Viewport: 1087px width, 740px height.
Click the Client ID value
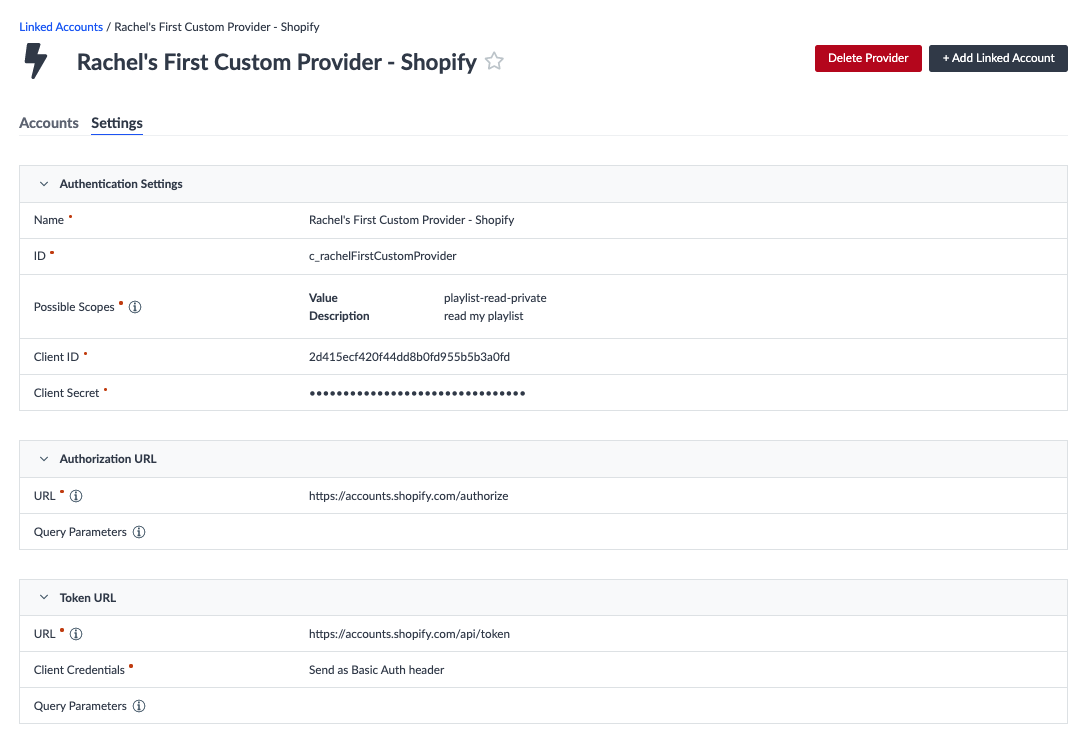409,356
